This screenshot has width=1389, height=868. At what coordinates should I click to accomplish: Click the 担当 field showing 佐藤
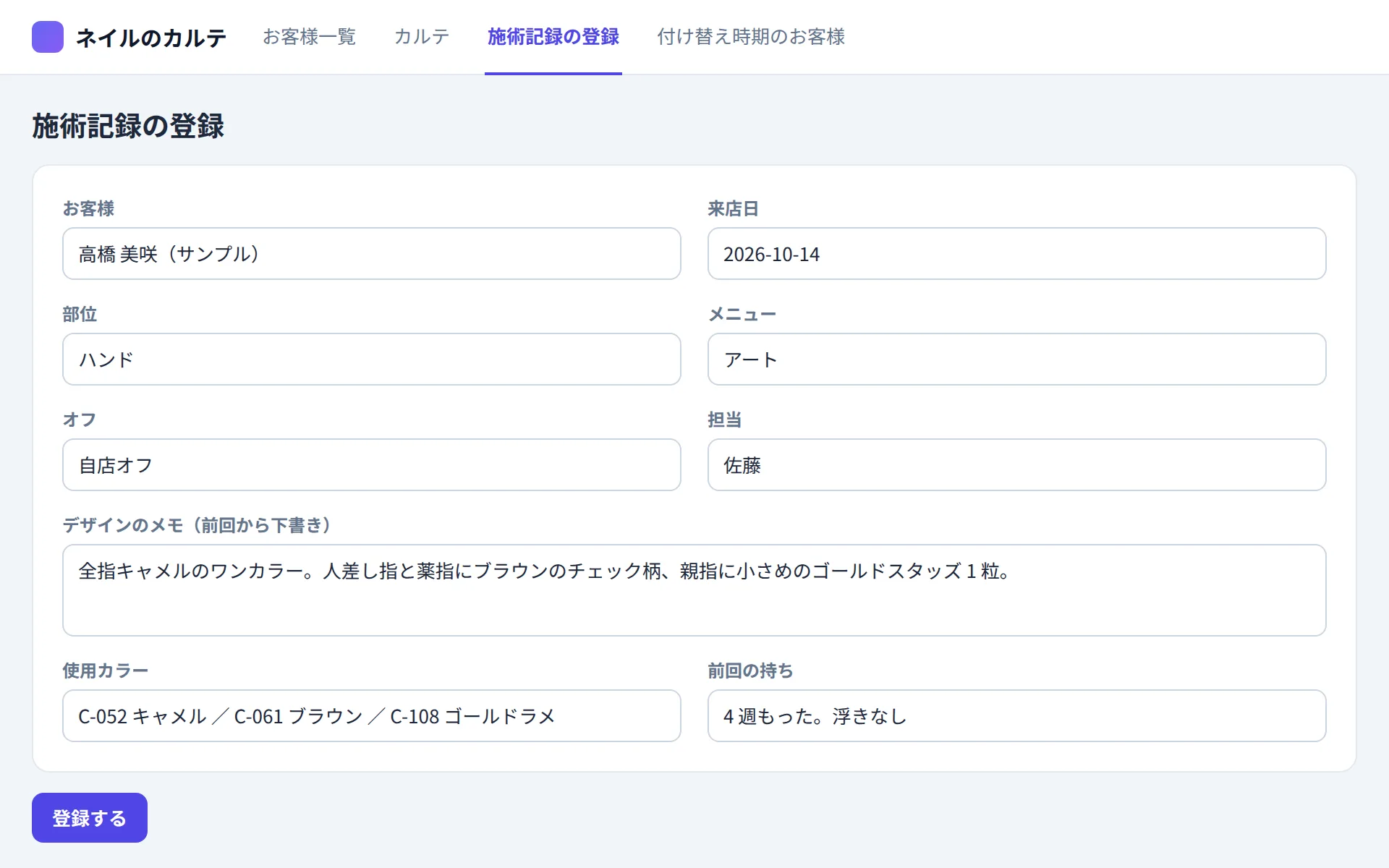point(1016,465)
